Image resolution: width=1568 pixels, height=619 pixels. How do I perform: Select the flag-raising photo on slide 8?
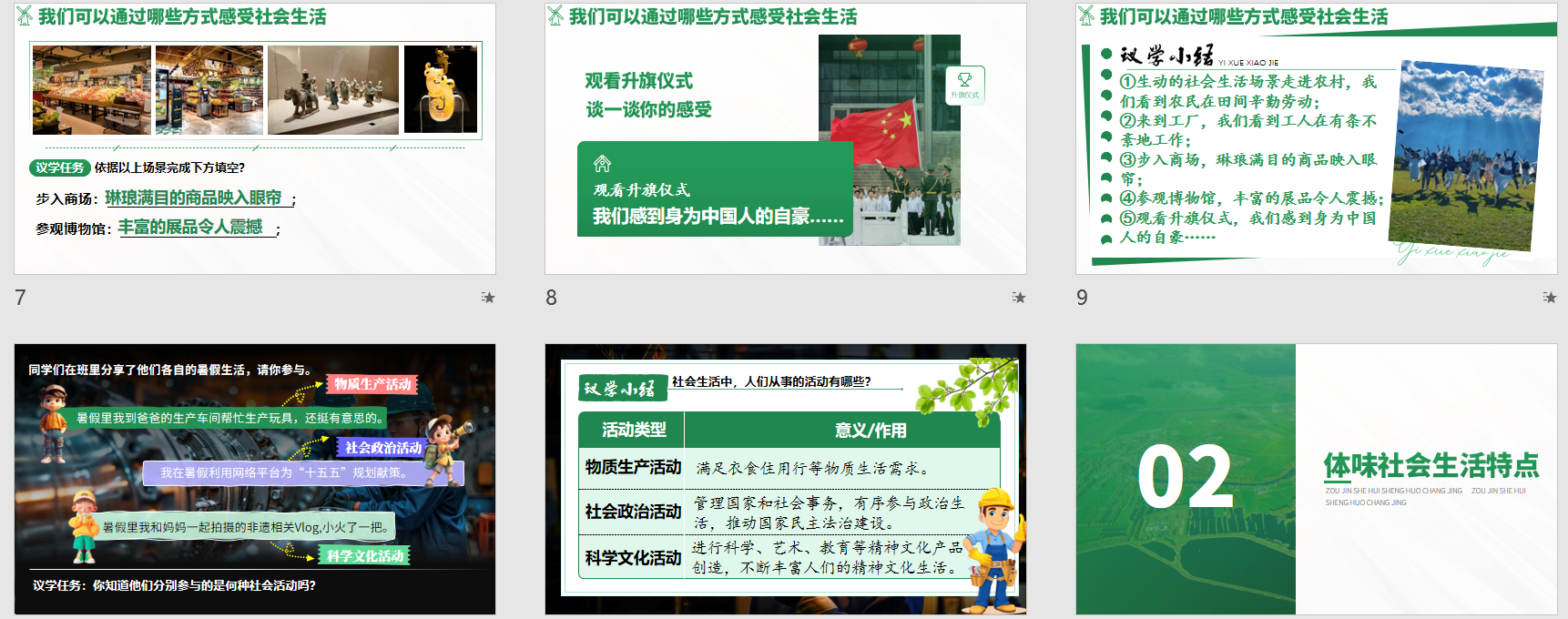(889, 139)
